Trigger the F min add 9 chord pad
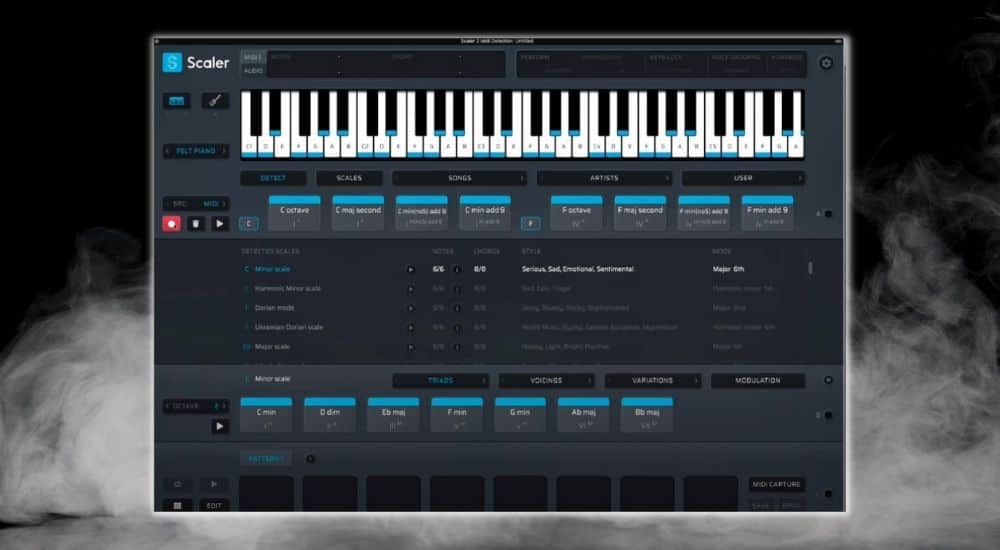 click(767, 213)
